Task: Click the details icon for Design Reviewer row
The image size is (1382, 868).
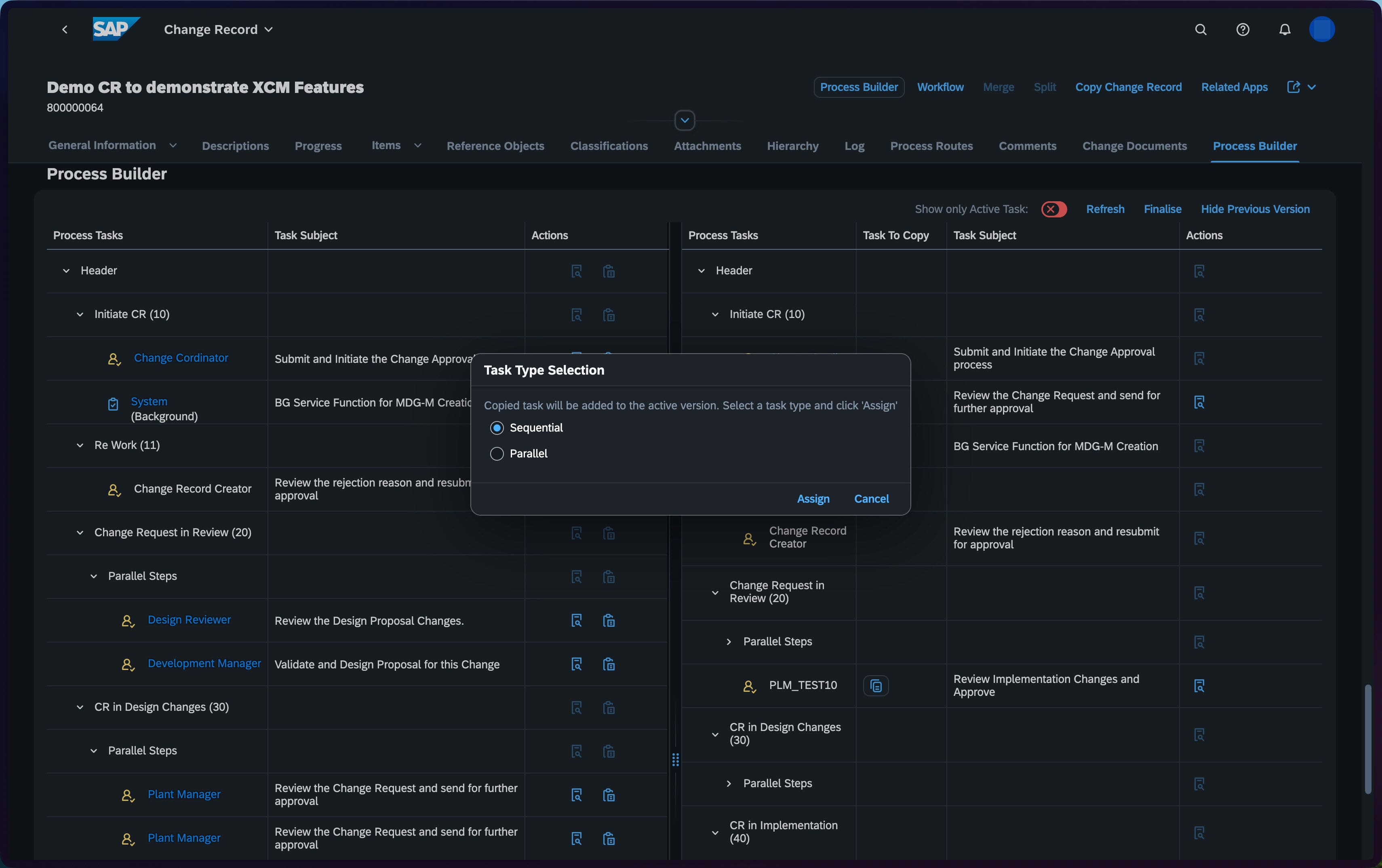Action: pyautogui.click(x=577, y=621)
